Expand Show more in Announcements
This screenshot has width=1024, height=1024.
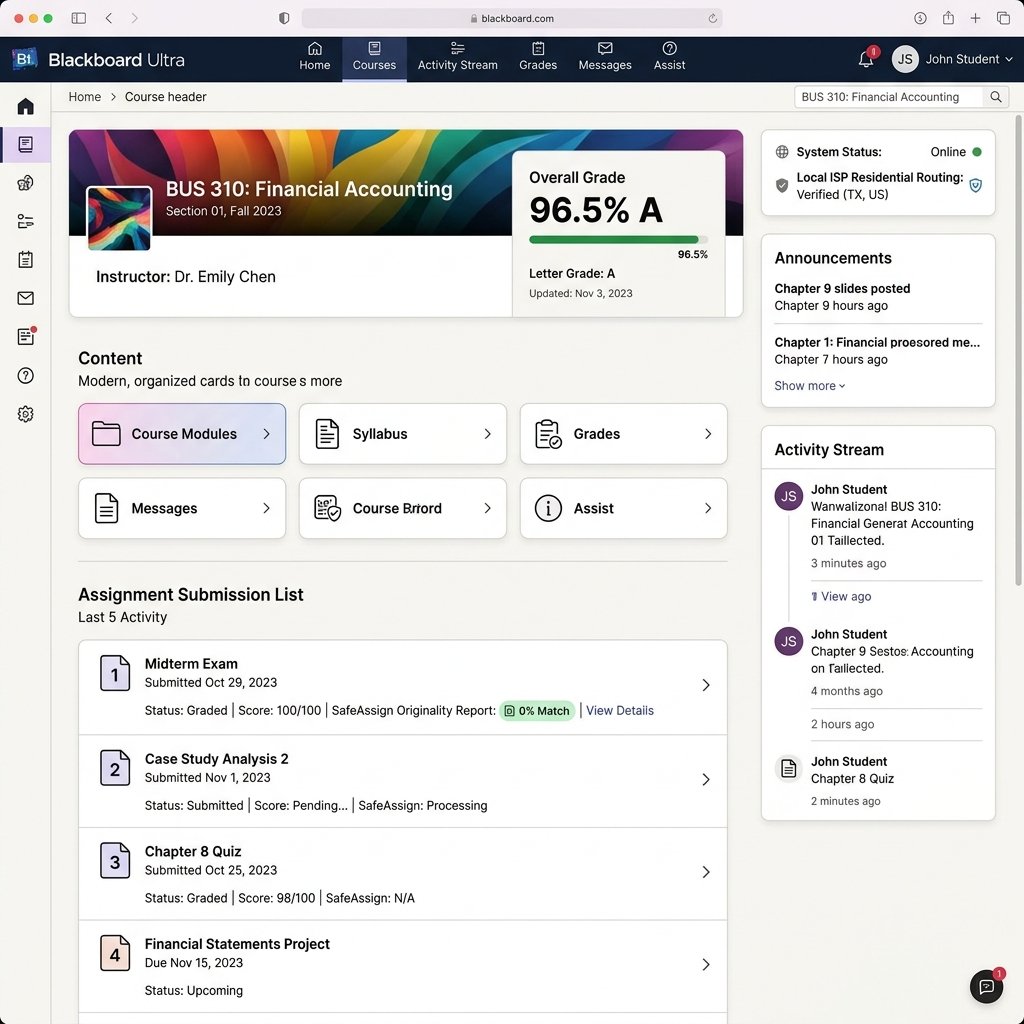(x=810, y=386)
